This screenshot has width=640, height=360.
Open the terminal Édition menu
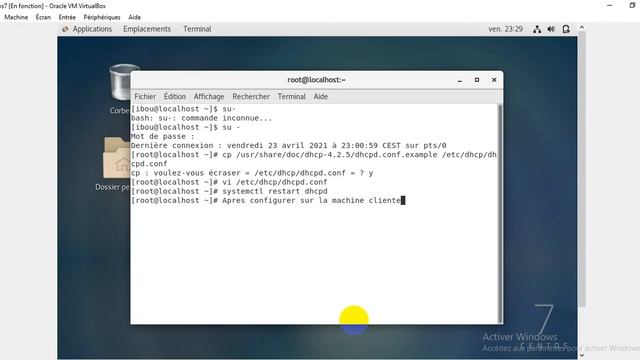click(x=175, y=97)
